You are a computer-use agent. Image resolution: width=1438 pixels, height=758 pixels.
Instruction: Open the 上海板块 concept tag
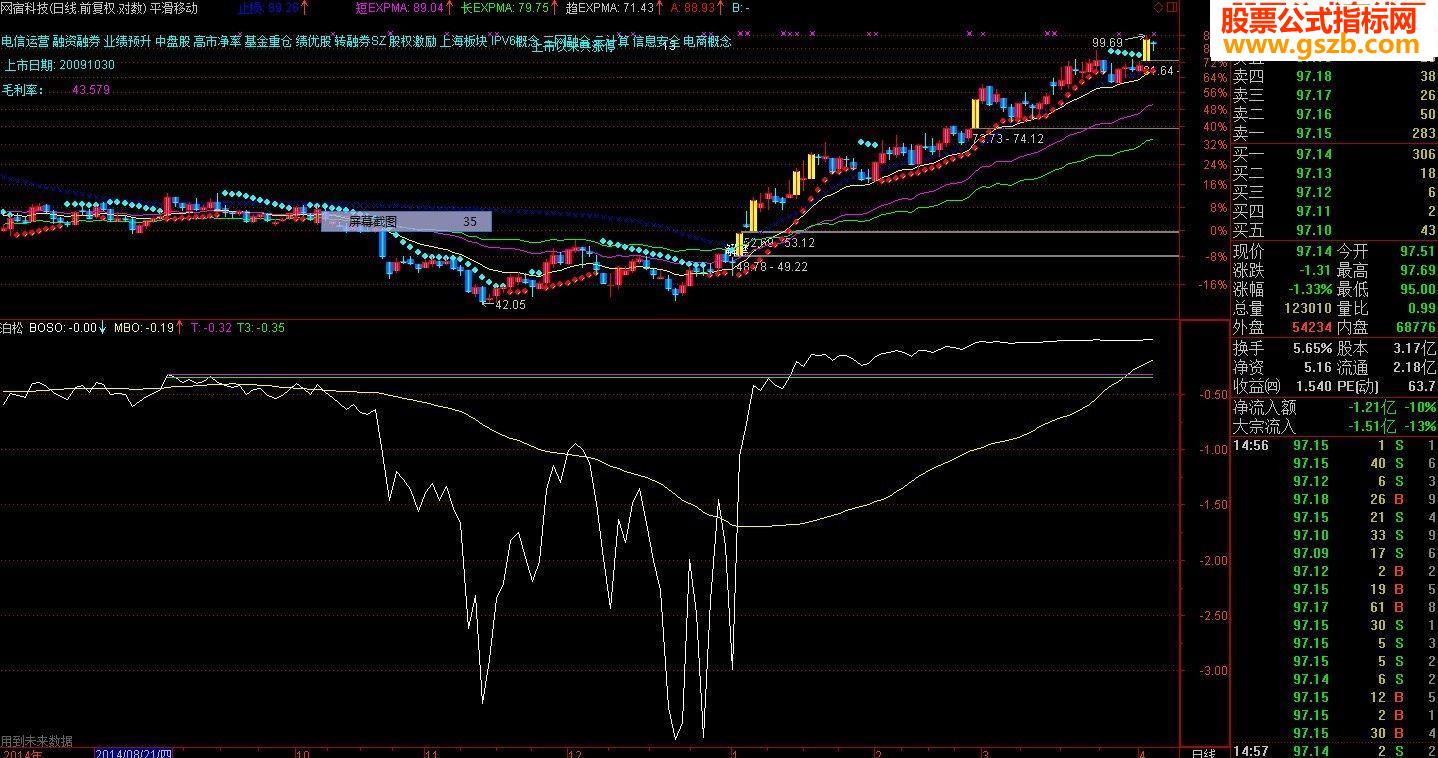coord(463,42)
